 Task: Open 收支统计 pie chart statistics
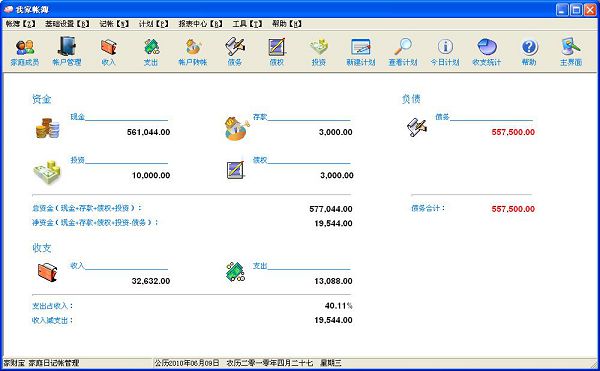click(486, 52)
